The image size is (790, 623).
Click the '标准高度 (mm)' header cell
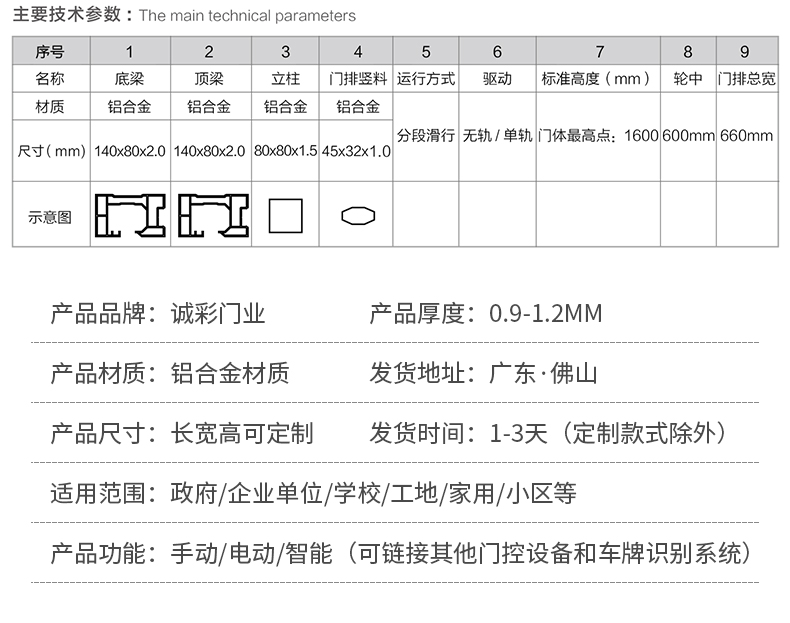(597, 79)
